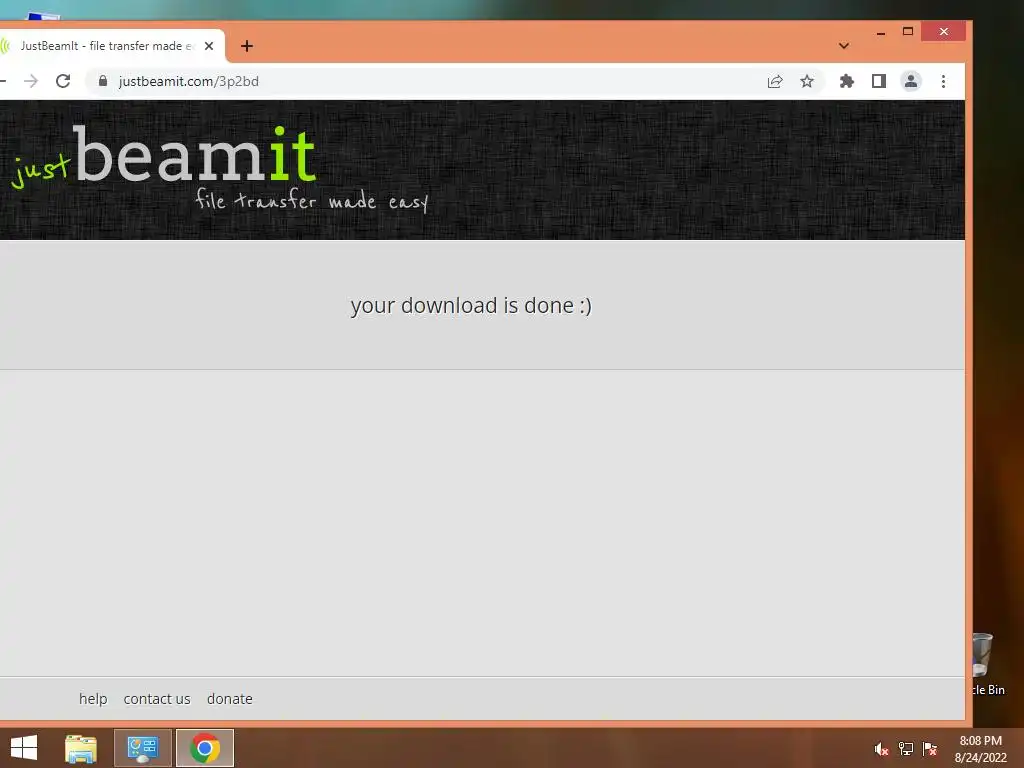Screen dimensions: 1024x768
Task: Toggle Chrome side panel
Action: [x=879, y=81]
